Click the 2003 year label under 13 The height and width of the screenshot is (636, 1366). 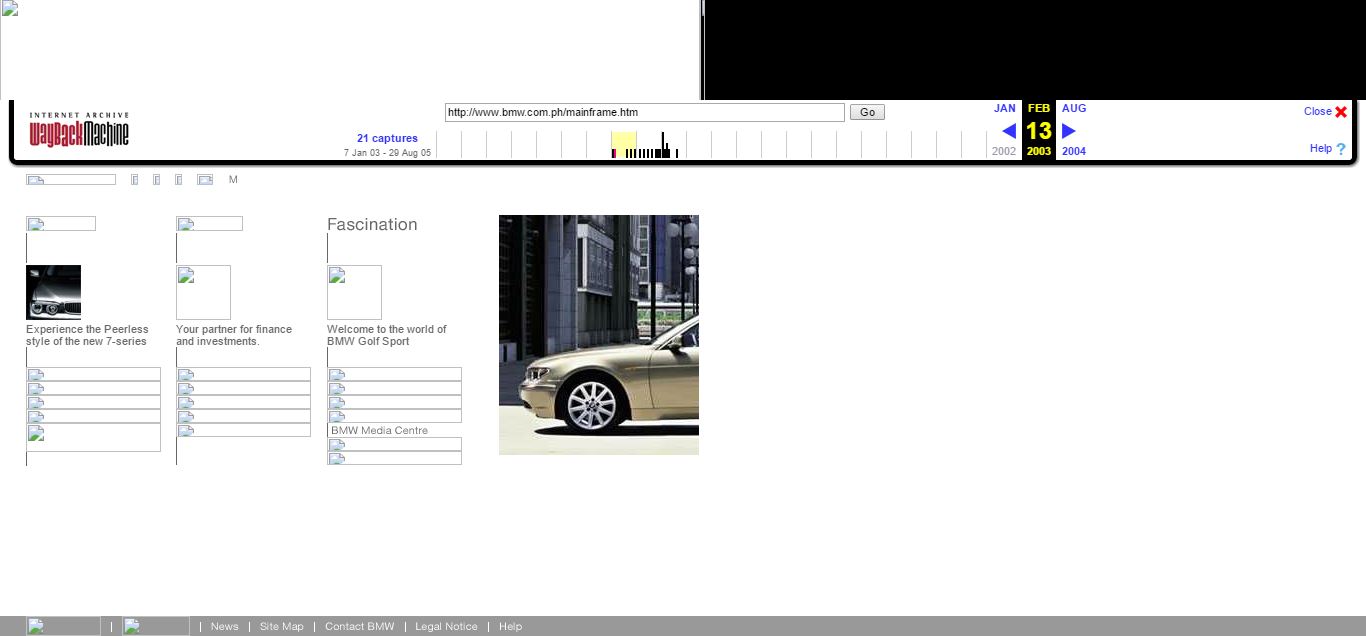[x=1039, y=152]
